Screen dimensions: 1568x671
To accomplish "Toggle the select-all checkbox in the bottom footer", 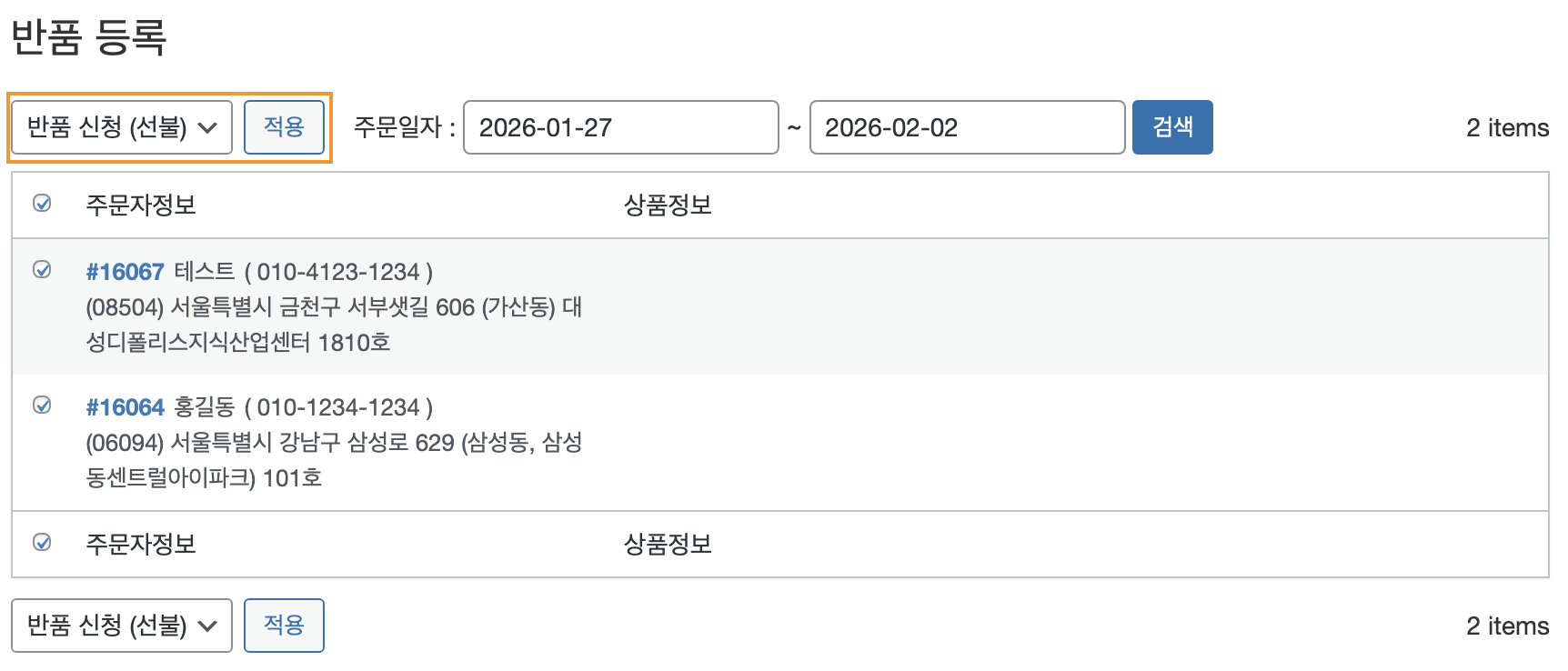I will (42, 543).
